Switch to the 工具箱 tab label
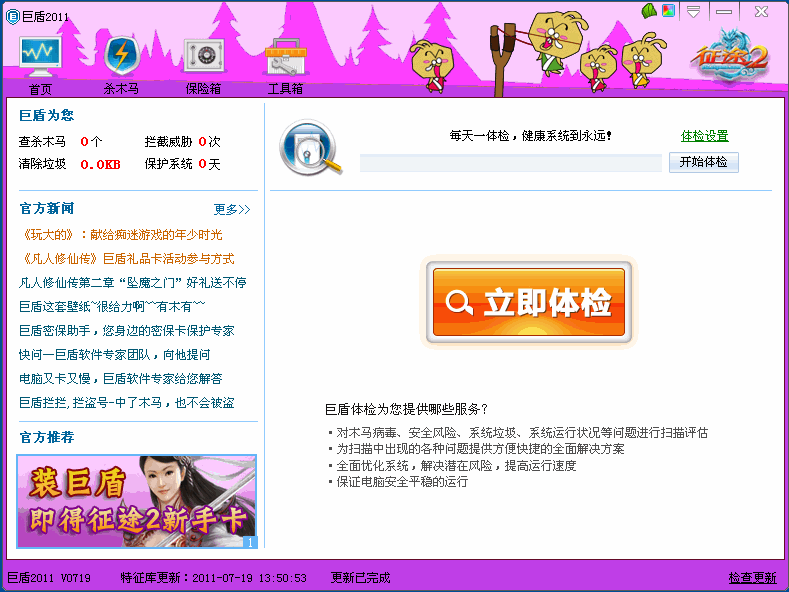 pos(285,89)
